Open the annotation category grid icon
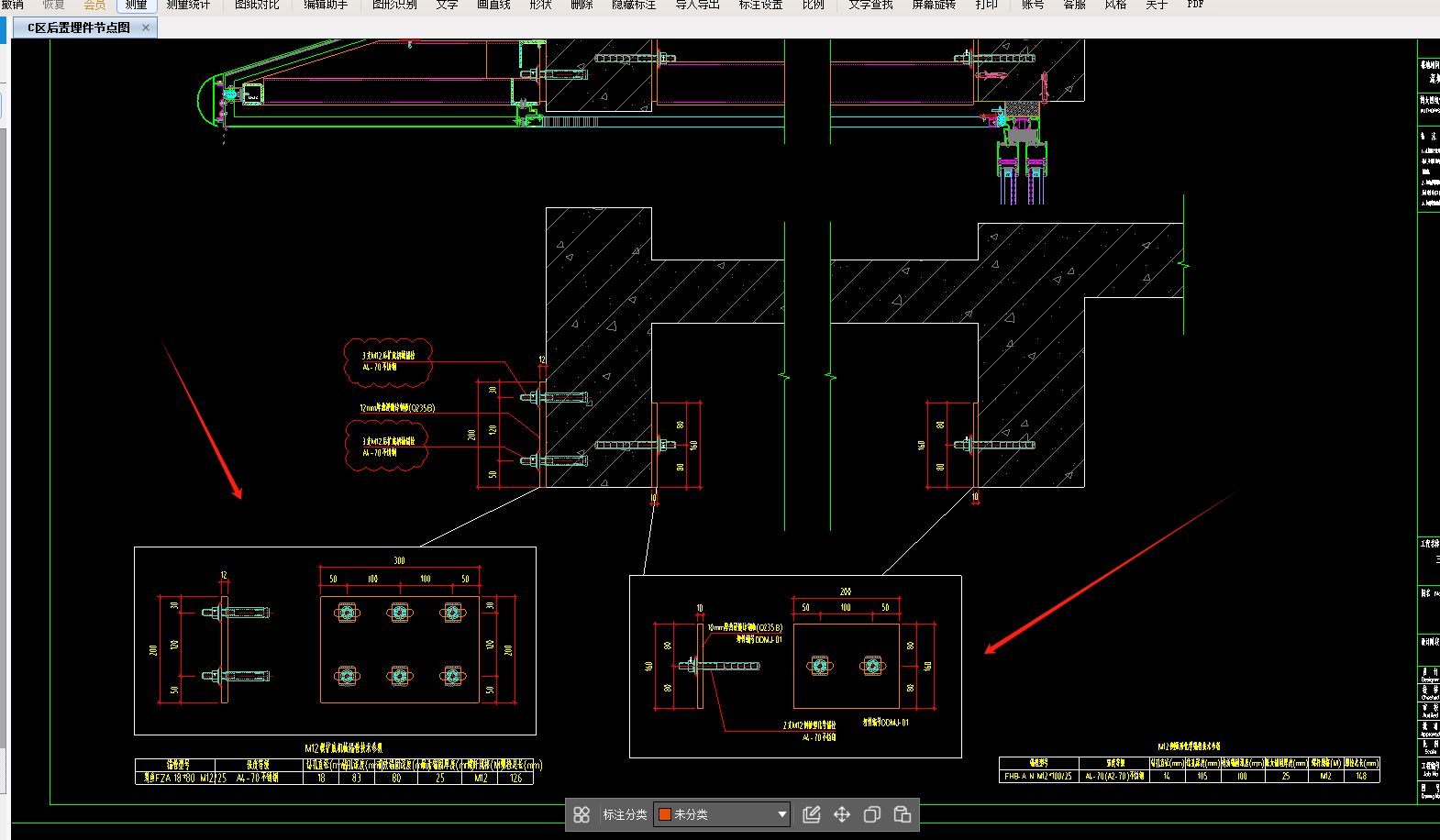 click(582, 814)
